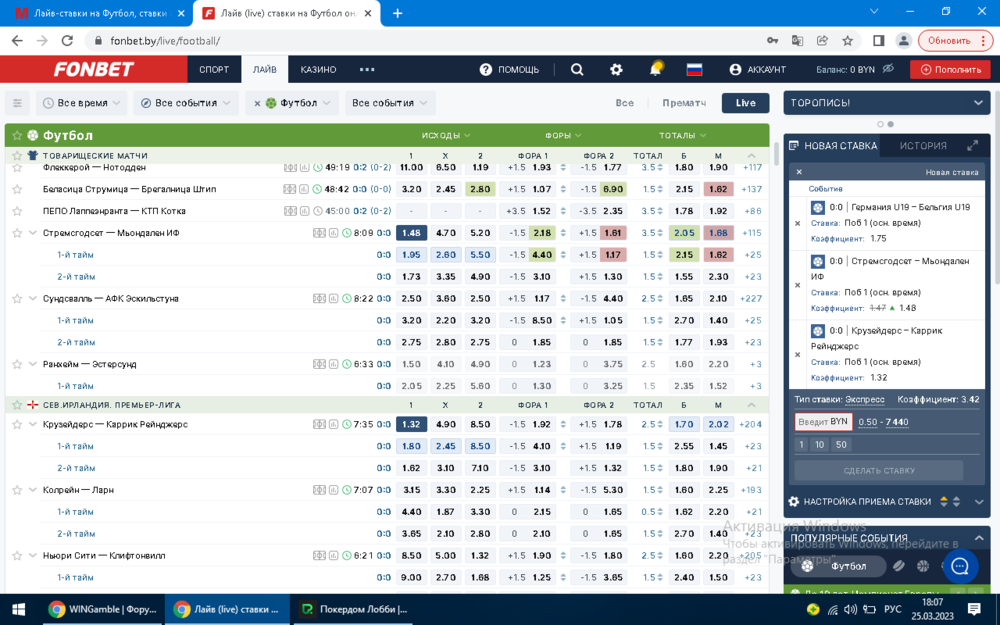The image size is (1000, 625).
Task: Open the filter sliders icon left of 'Все время'
Action: pos(17,103)
